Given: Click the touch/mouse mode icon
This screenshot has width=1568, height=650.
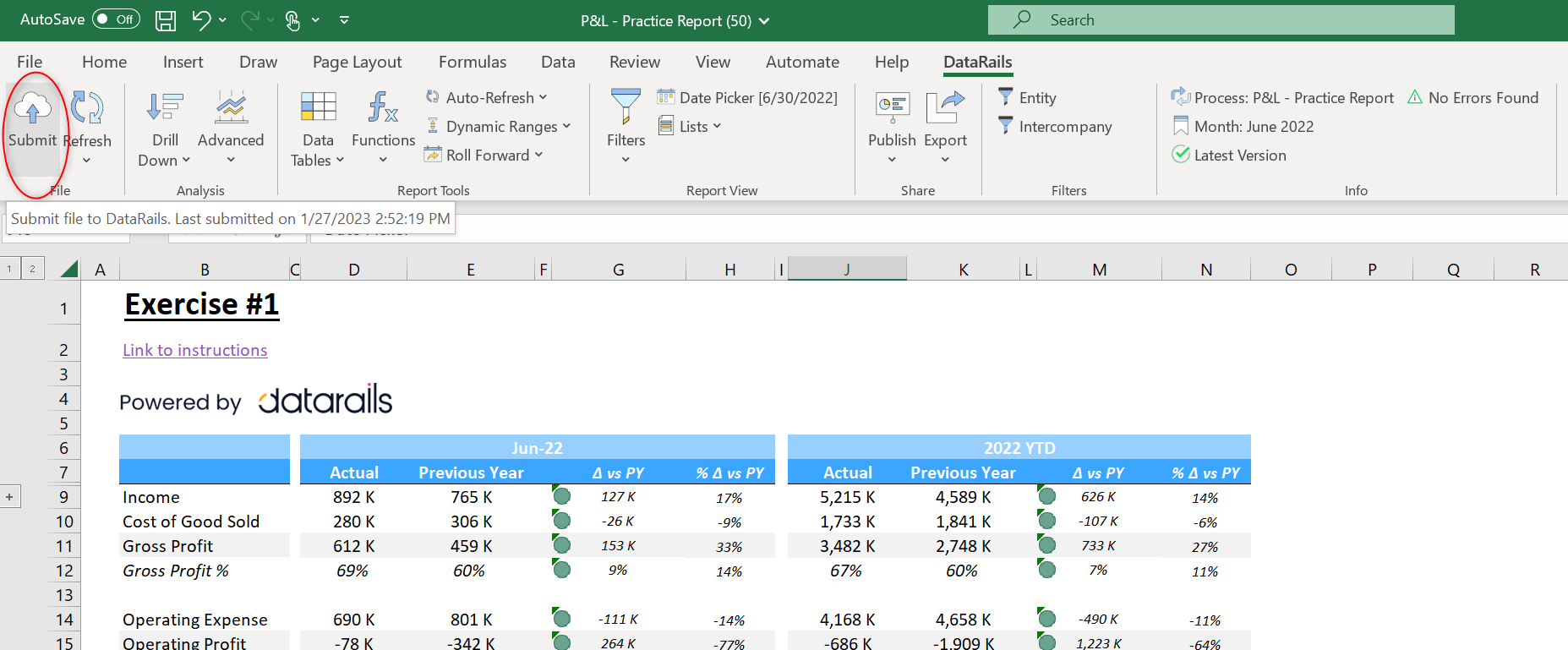Looking at the screenshot, I should (x=292, y=20).
